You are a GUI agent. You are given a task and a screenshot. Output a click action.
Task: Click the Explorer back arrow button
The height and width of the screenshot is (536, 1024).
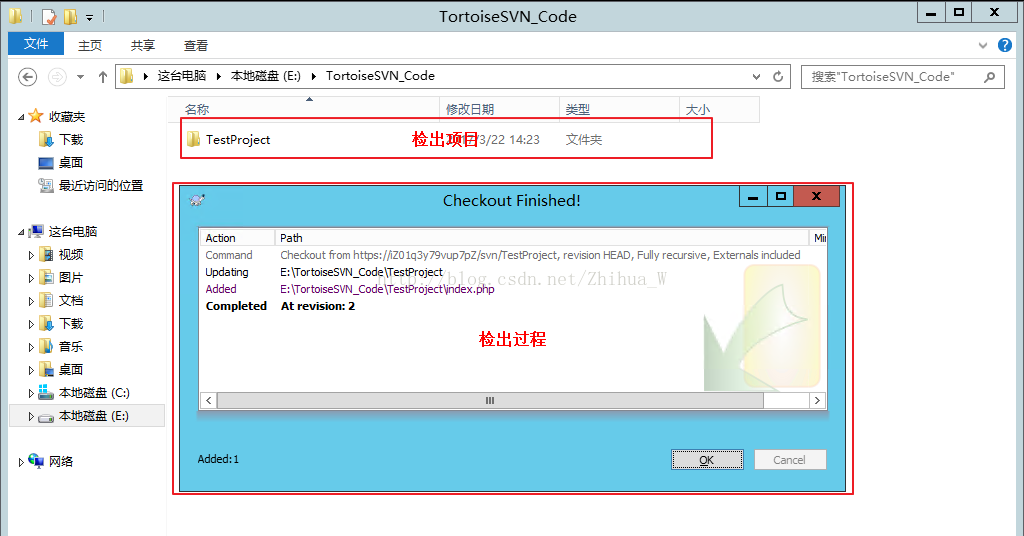[x=27, y=77]
